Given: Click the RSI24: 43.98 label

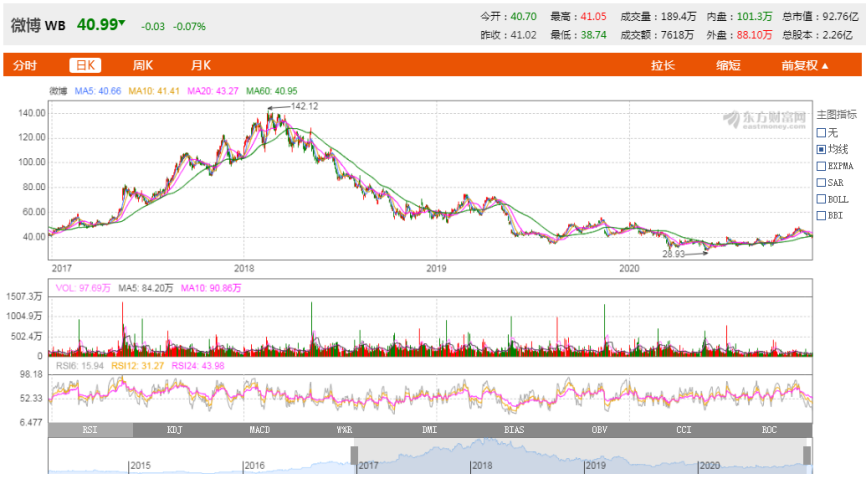Looking at the screenshot, I should (x=198, y=366).
